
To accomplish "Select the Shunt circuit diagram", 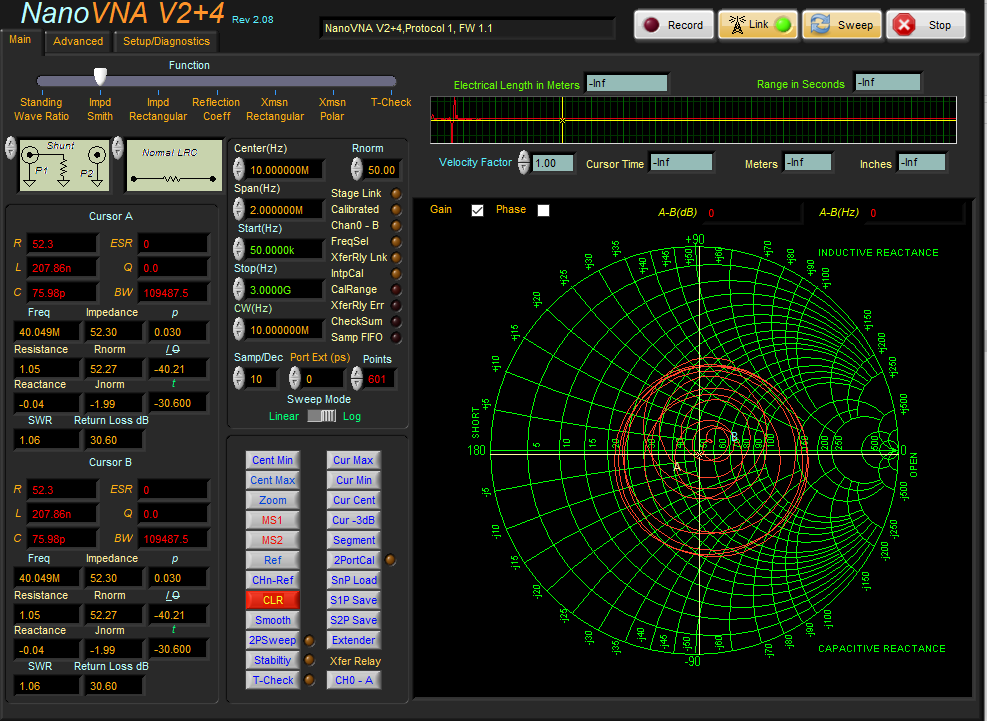I will (64, 165).
